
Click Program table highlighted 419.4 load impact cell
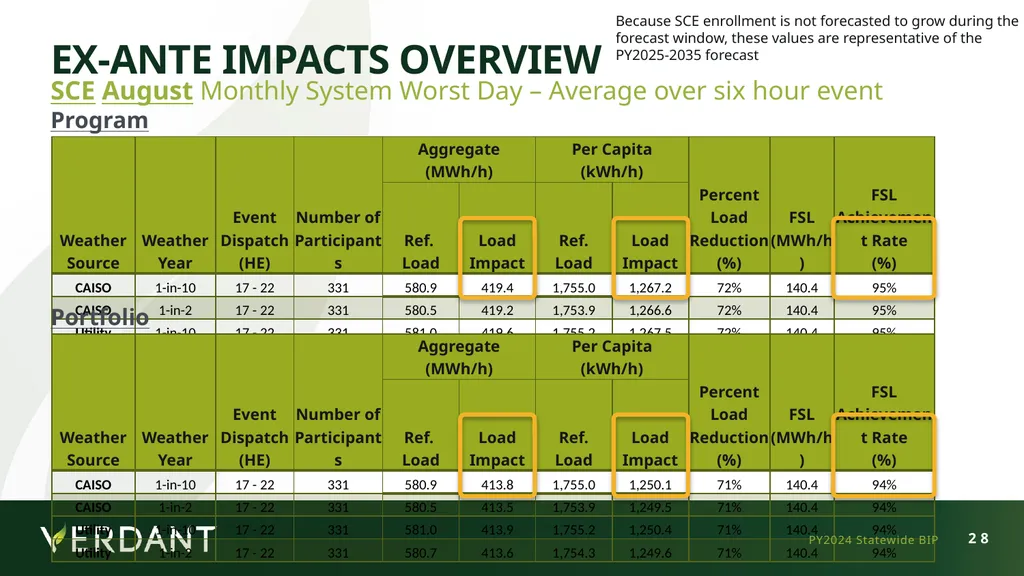pyautogui.click(x=497, y=287)
